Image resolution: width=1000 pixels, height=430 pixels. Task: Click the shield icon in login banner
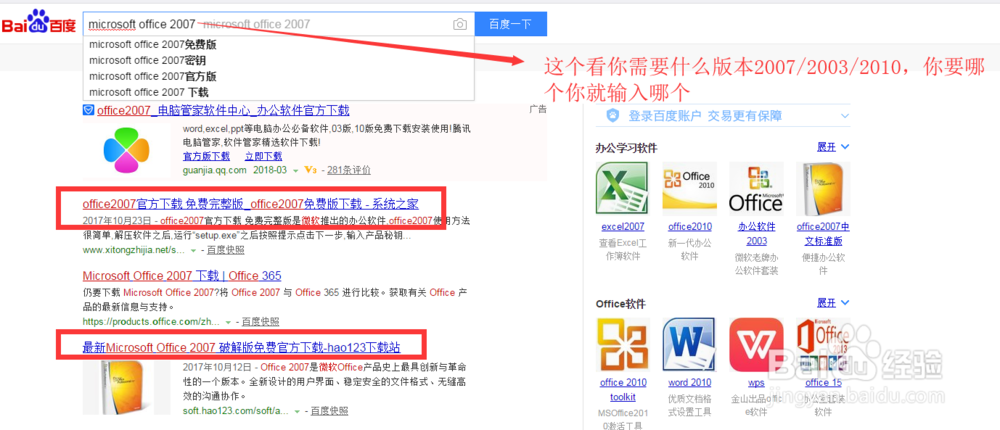point(612,116)
